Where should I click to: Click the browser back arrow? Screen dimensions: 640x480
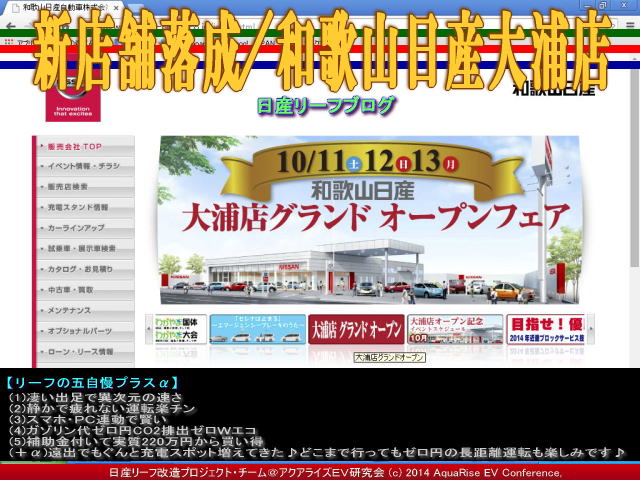click(x=11, y=25)
